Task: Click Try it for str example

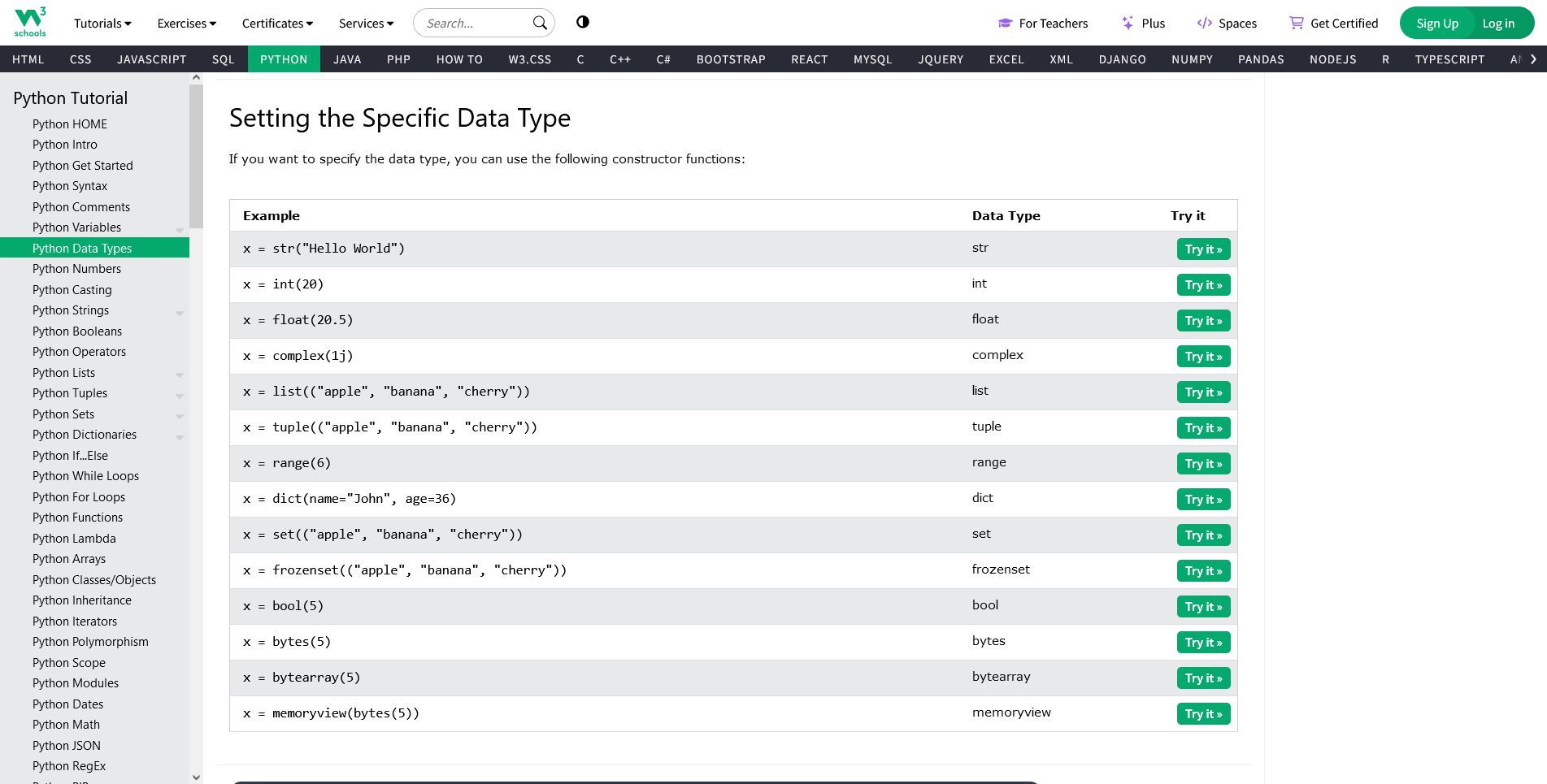Action: point(1203,249)
